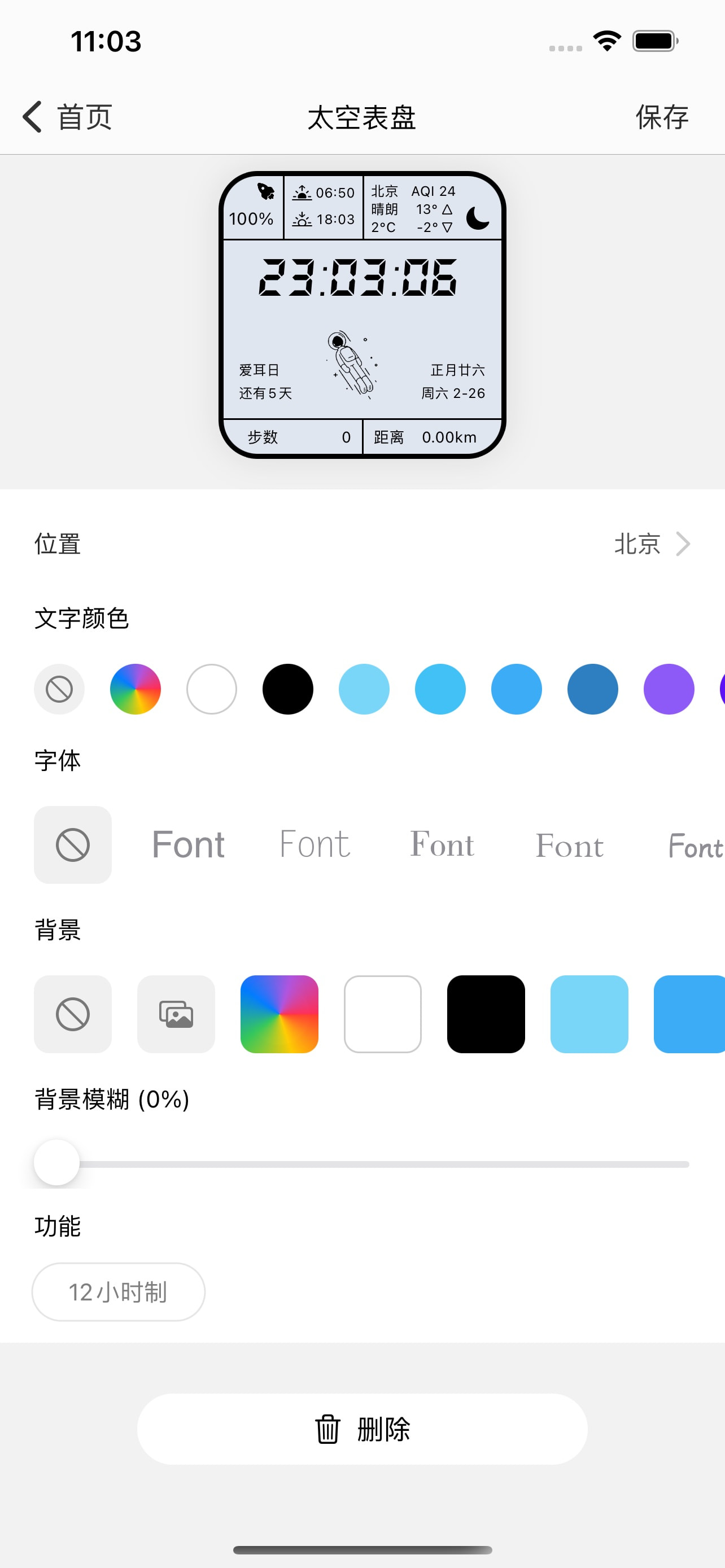Select the black text color circle

coord(288,689)
